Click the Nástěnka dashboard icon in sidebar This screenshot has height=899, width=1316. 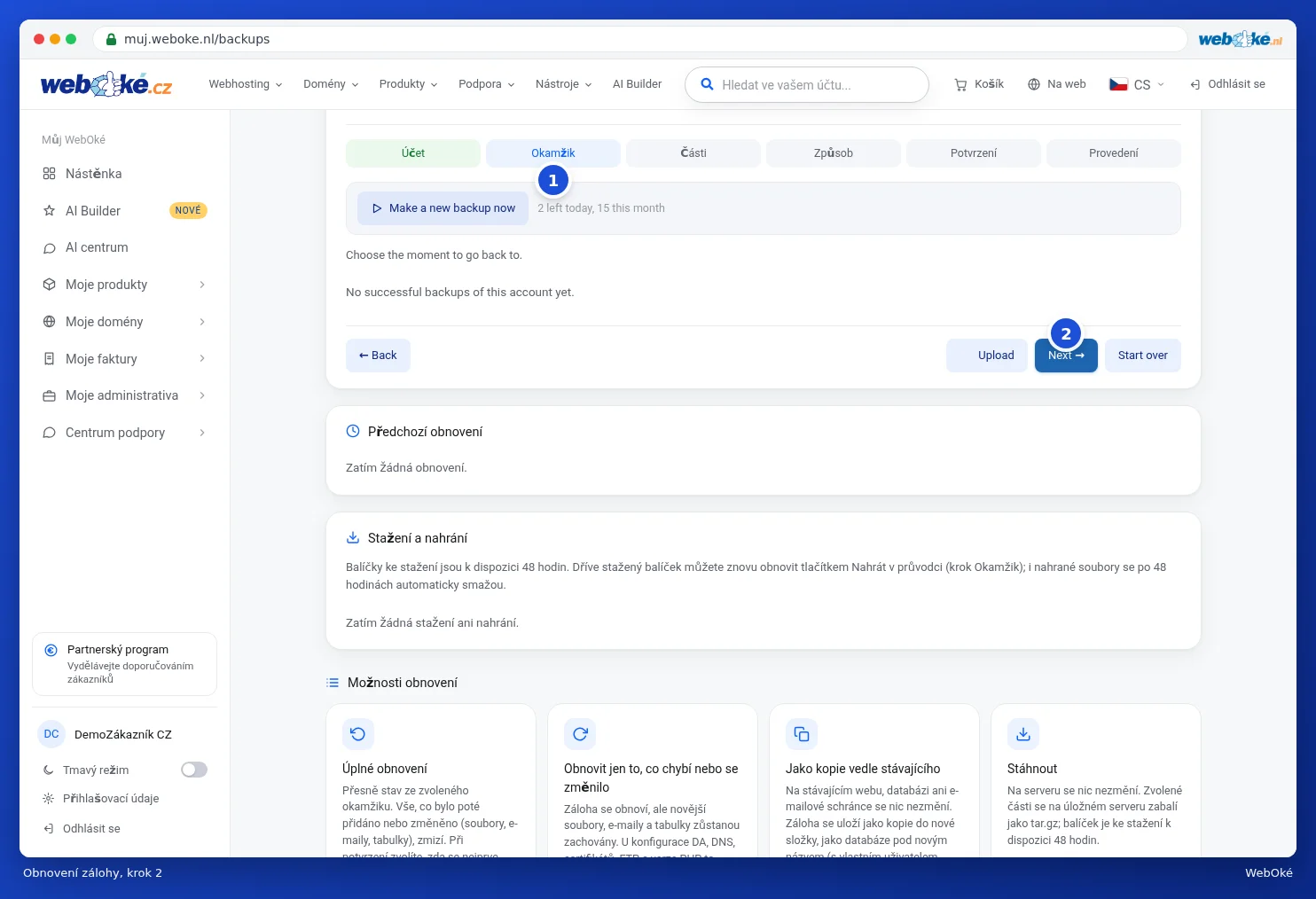50,174
